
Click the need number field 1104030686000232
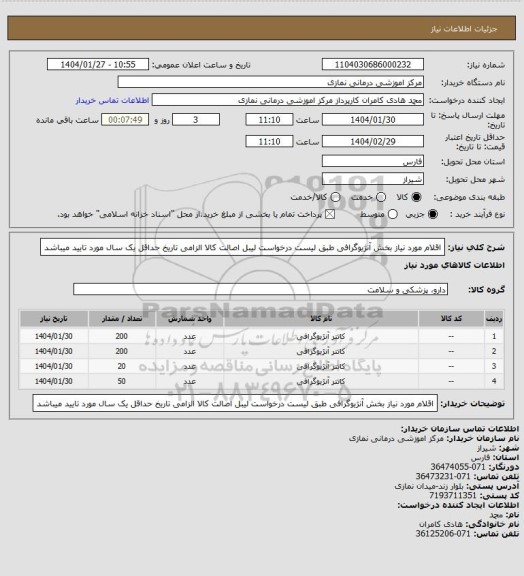[x=373, y=64]
